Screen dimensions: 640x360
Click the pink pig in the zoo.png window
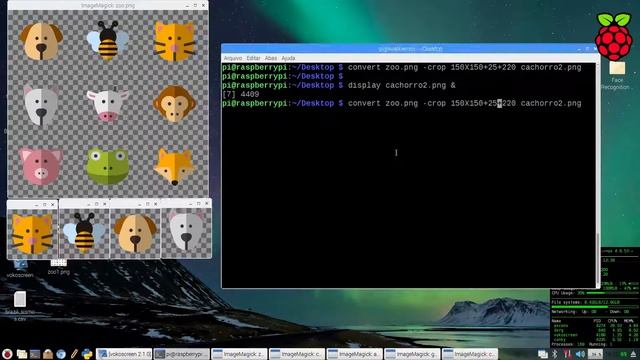(x=40, y=166)
